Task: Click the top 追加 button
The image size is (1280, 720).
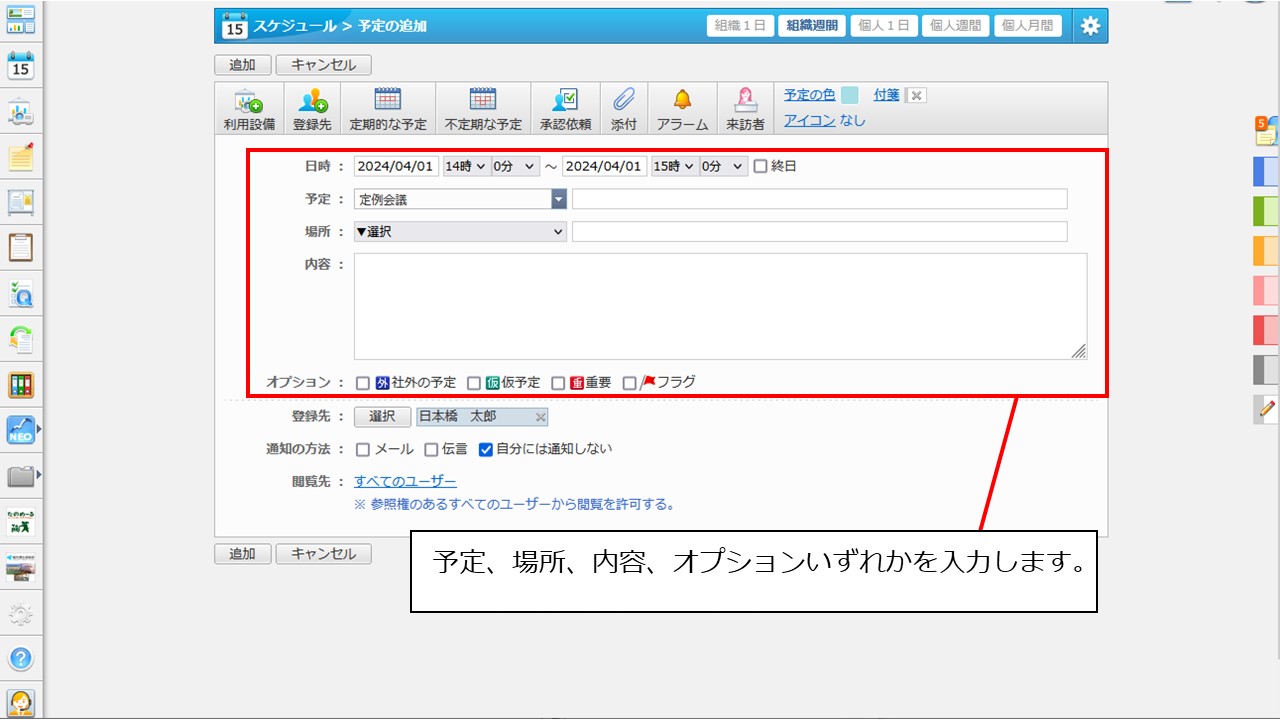Action: pos(242,65)
